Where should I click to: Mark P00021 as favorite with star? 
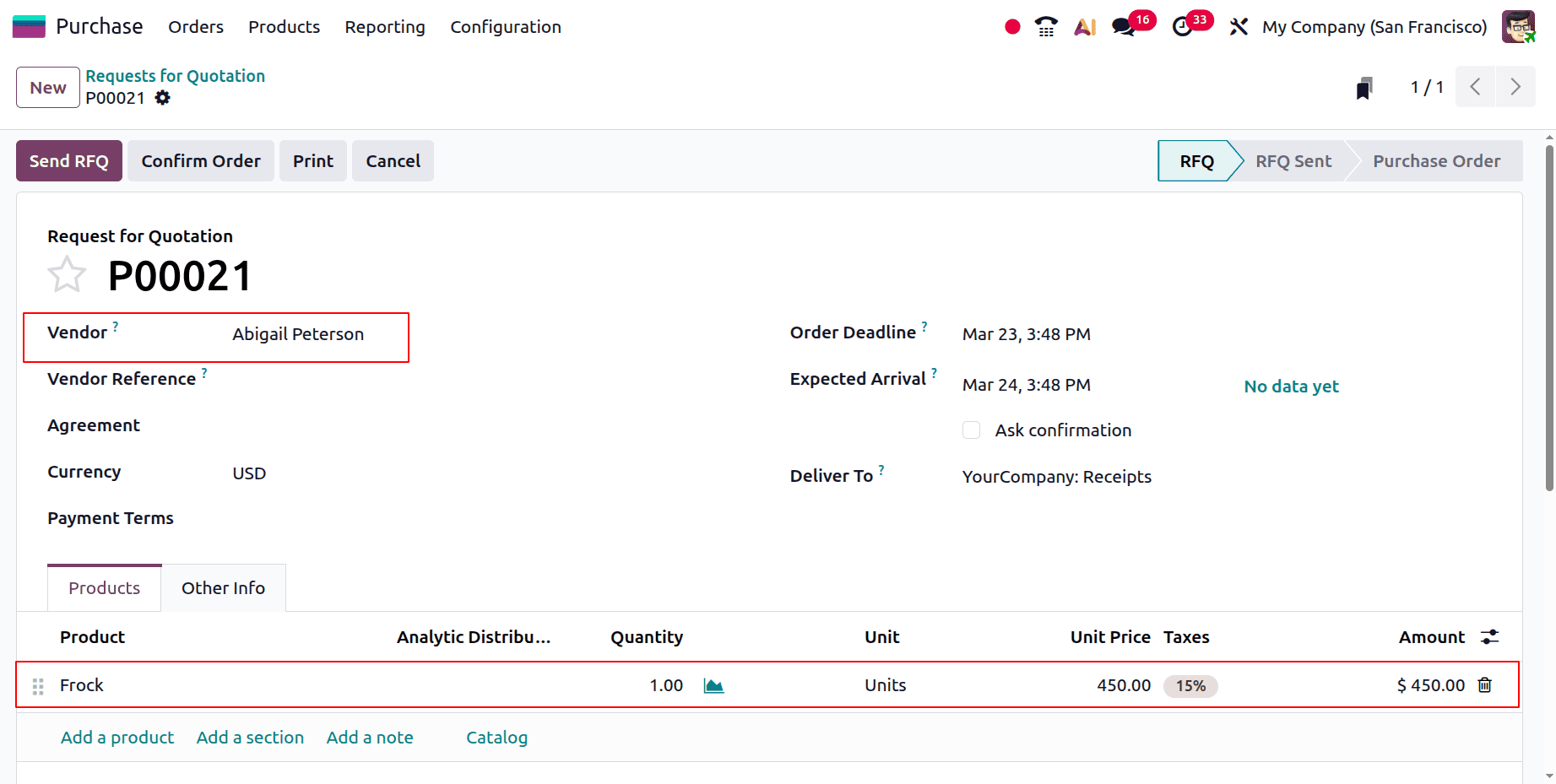[x=67, y=275]
